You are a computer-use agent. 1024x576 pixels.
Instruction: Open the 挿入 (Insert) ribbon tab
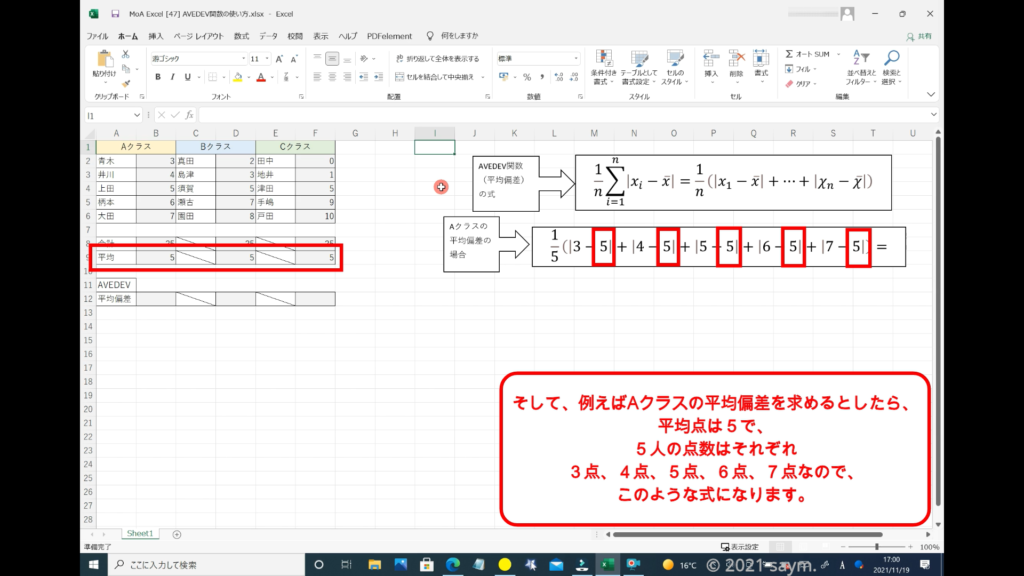(156, 36)
